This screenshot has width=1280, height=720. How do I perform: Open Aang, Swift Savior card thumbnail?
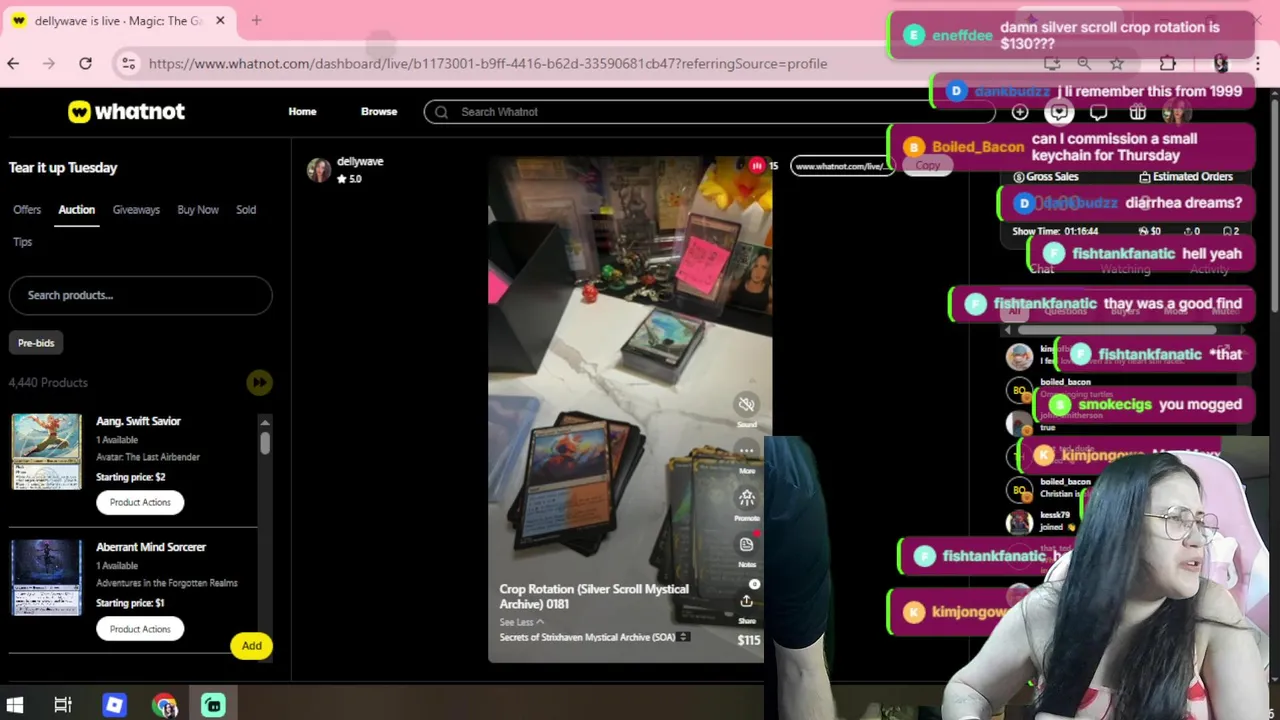click(x=46, y=451)
